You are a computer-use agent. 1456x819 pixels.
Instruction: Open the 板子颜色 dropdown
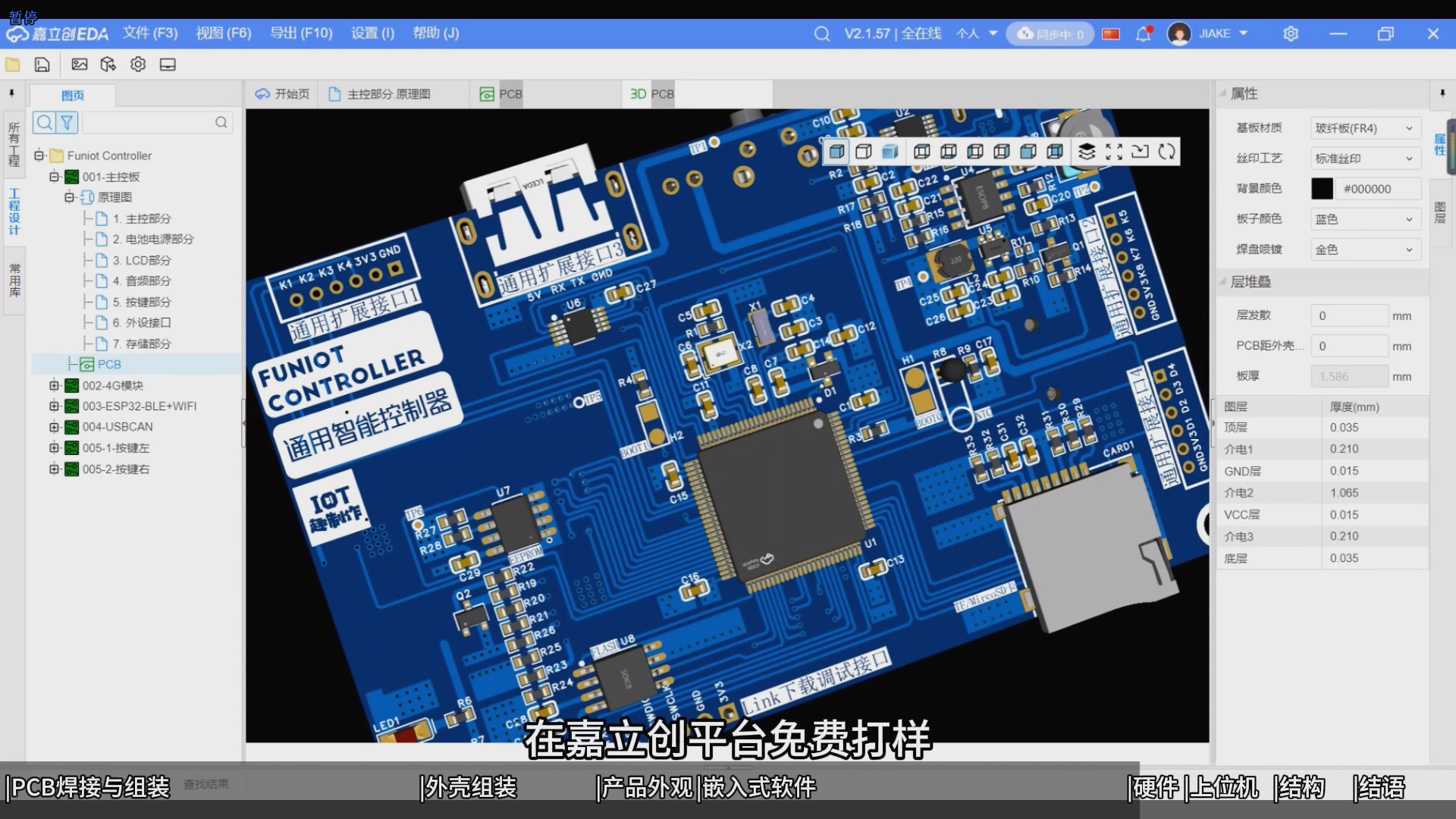tap(1365, 219)
